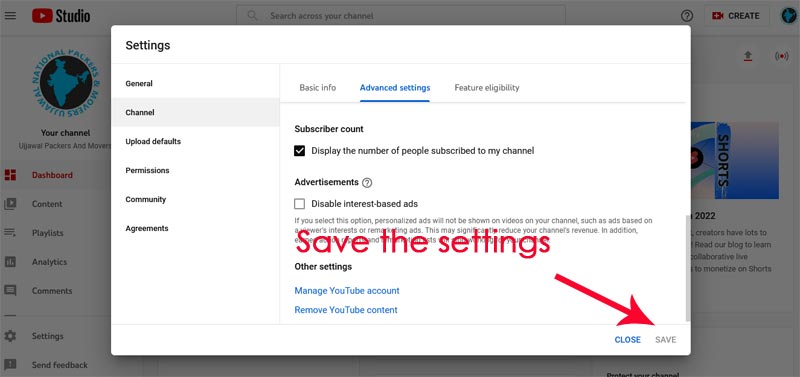Open the hamburger menu icon

(10, 16)
